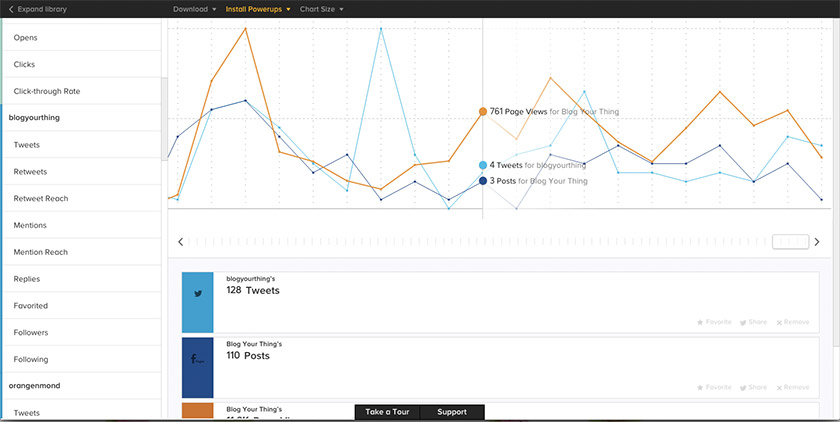Remove the 110 Posts card
The image size is (840, 422).
tap(793, 387)
